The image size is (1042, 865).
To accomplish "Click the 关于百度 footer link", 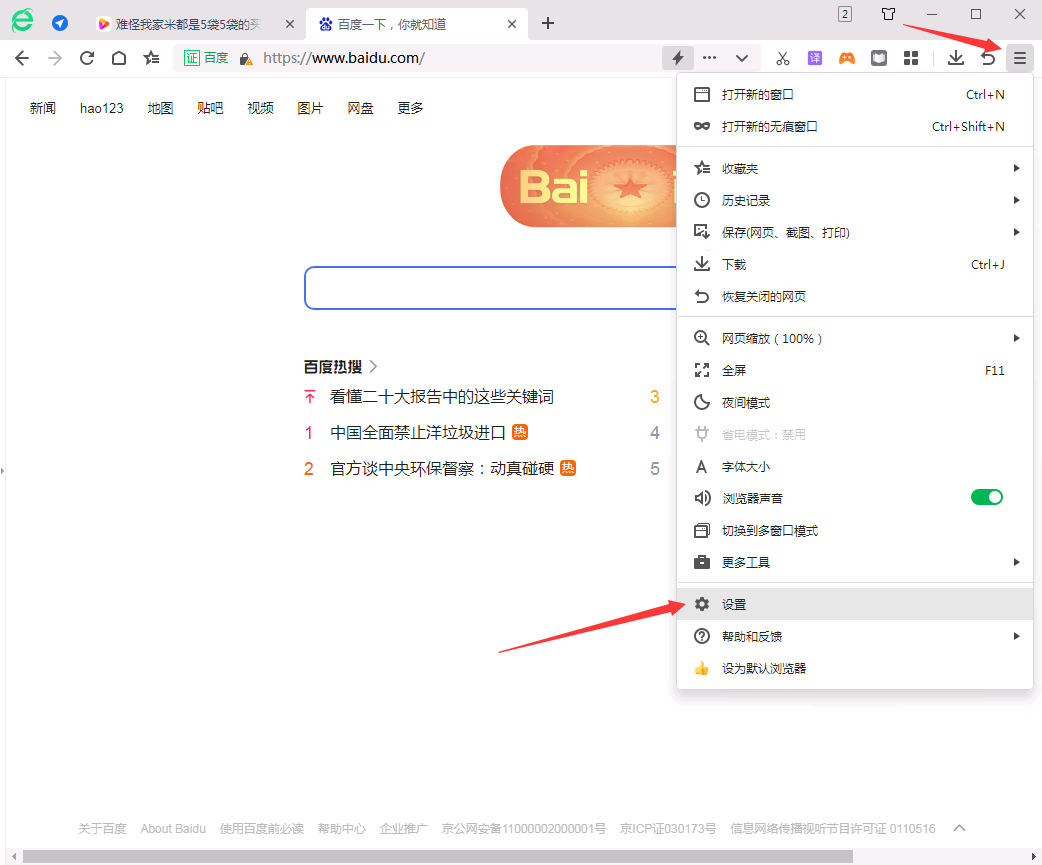I will tap(102, 828).
